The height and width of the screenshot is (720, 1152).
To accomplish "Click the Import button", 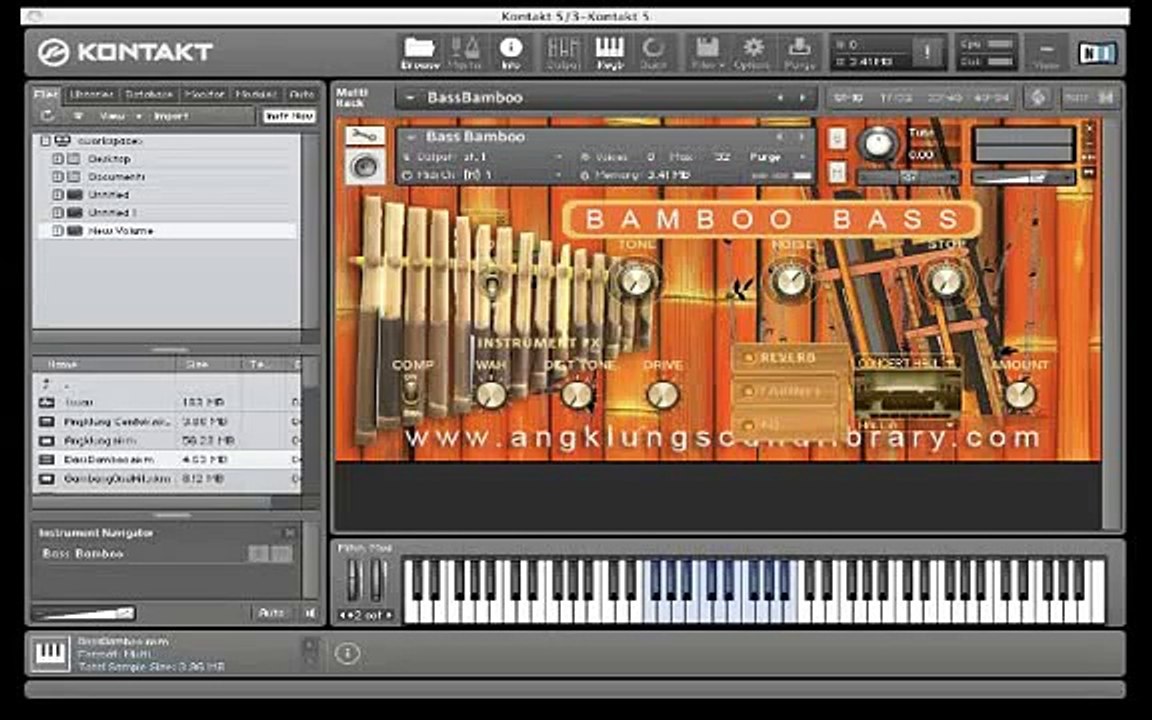I will pos(171,116).
